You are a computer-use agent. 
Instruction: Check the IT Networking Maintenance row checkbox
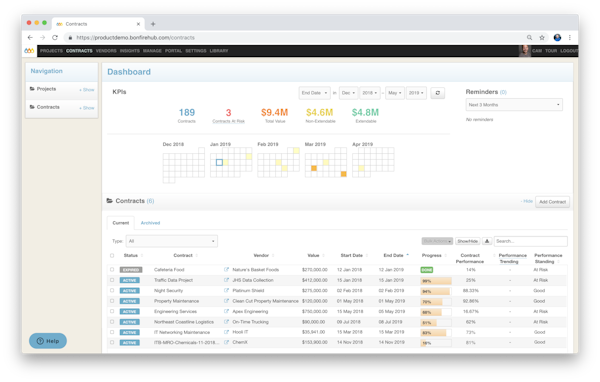(112, 332)
